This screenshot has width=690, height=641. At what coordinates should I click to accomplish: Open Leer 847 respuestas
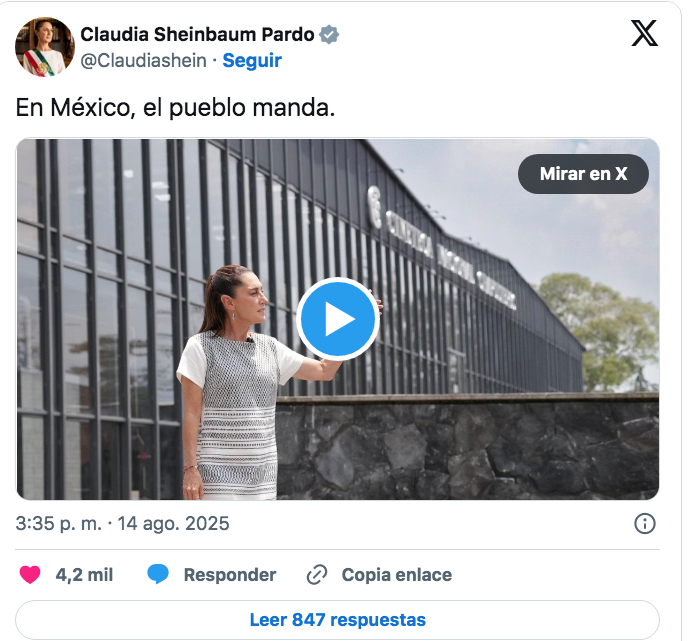coord(338,620)
